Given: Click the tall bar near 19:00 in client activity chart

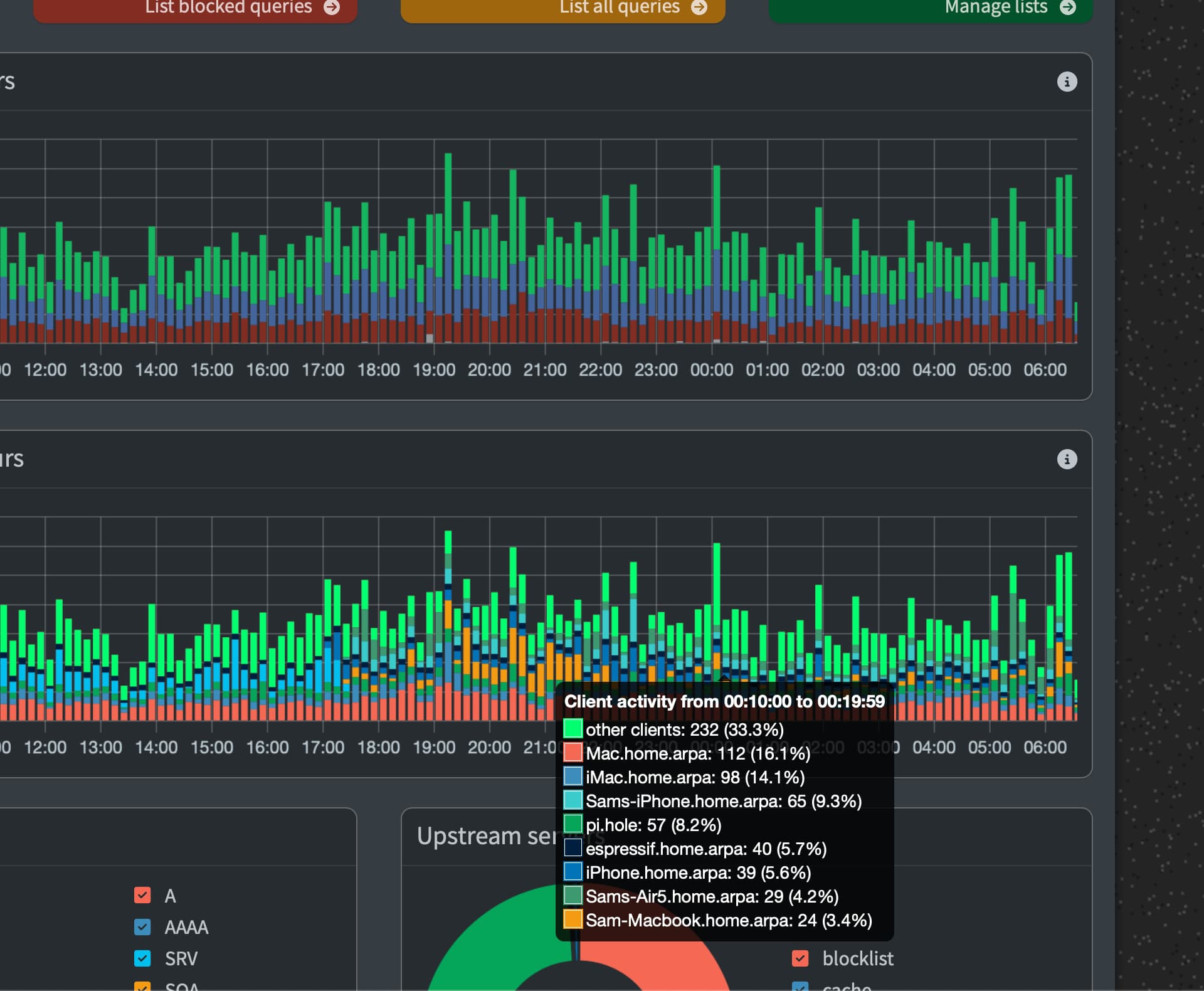Looking at the screenshot, I should (448, 625).
